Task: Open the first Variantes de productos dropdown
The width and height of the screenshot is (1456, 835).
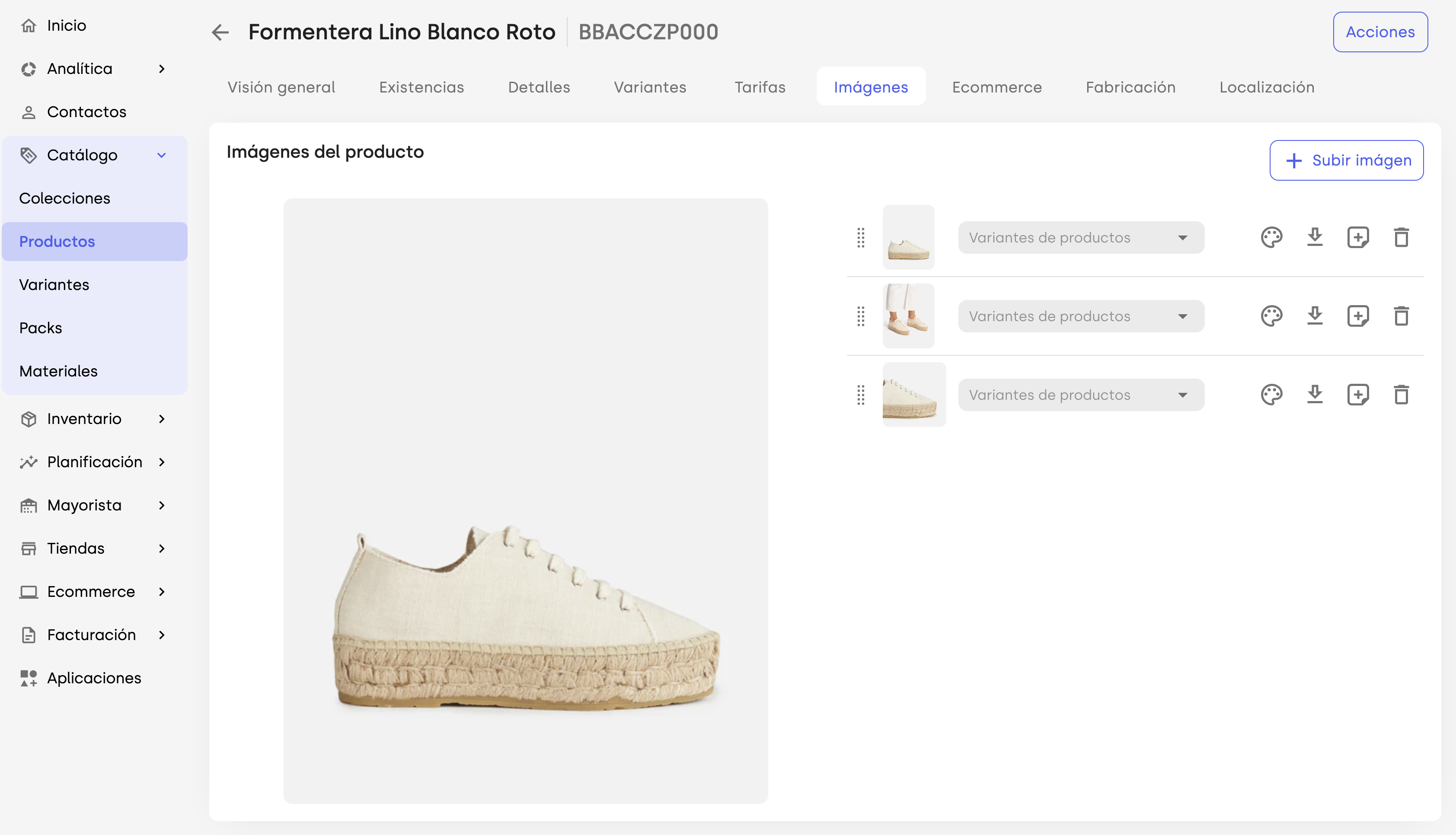Action: (1081, 237)
